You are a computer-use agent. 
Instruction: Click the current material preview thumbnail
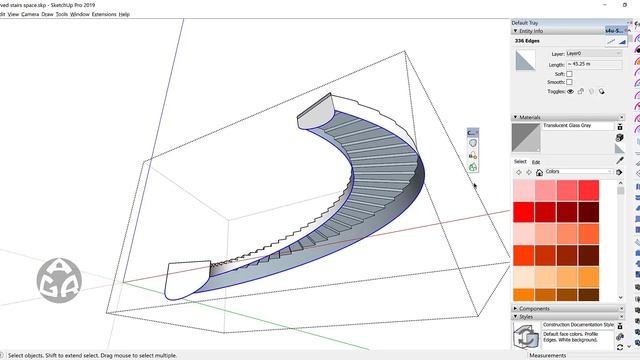tap(526, 138)
